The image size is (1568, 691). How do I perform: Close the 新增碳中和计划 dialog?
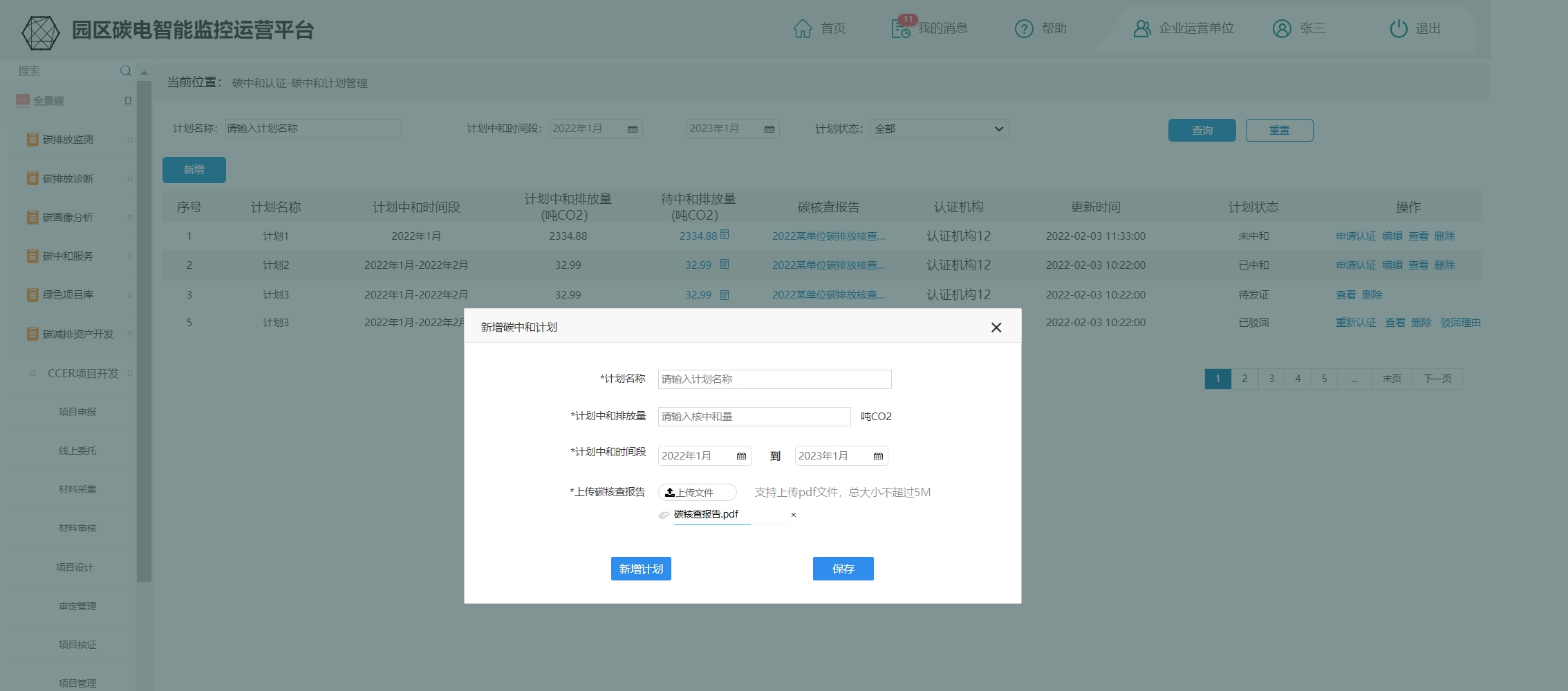(x=996, y=328)
